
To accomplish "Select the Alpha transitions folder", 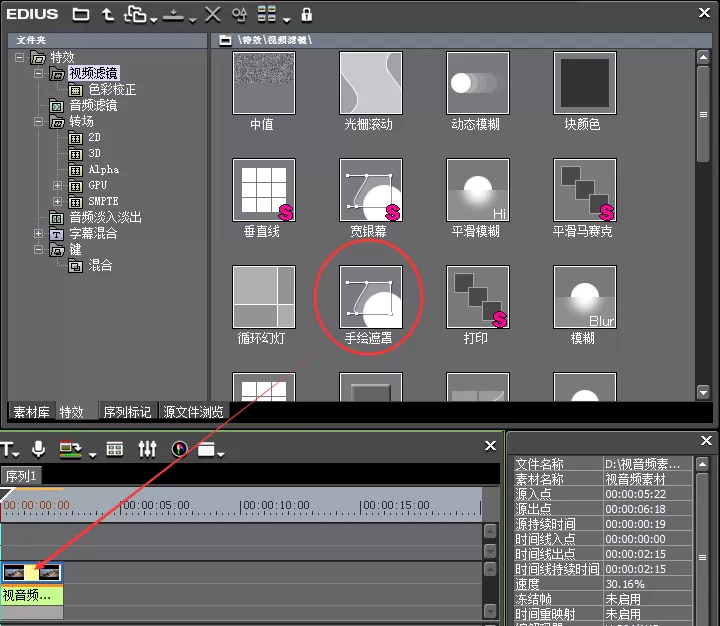I will 103,169.
